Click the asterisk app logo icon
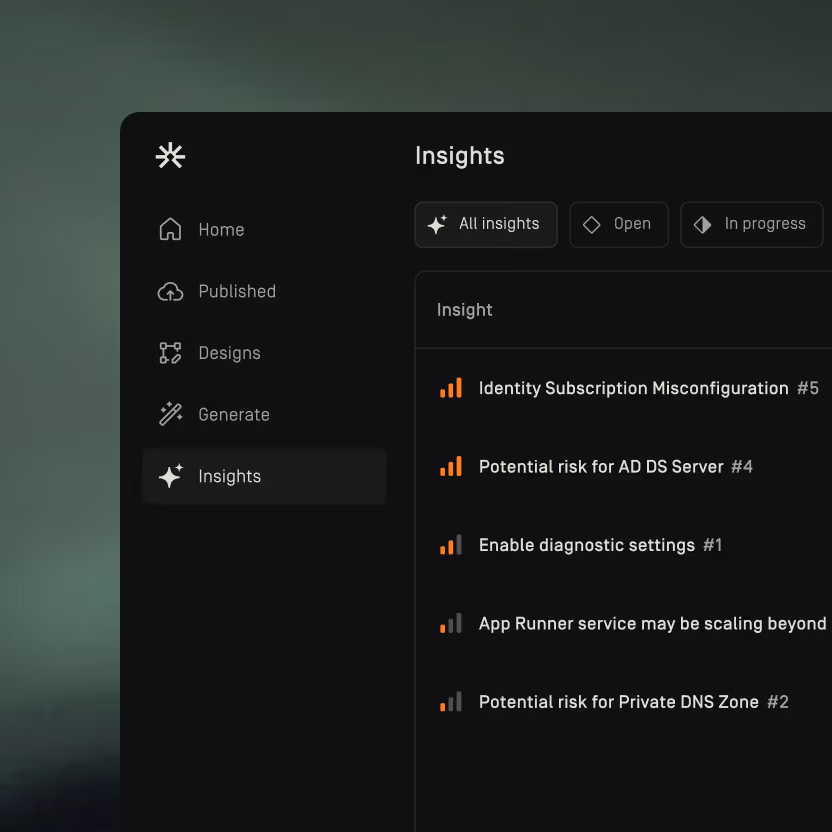This screenshot has width=832, height=832. (170, 155)
